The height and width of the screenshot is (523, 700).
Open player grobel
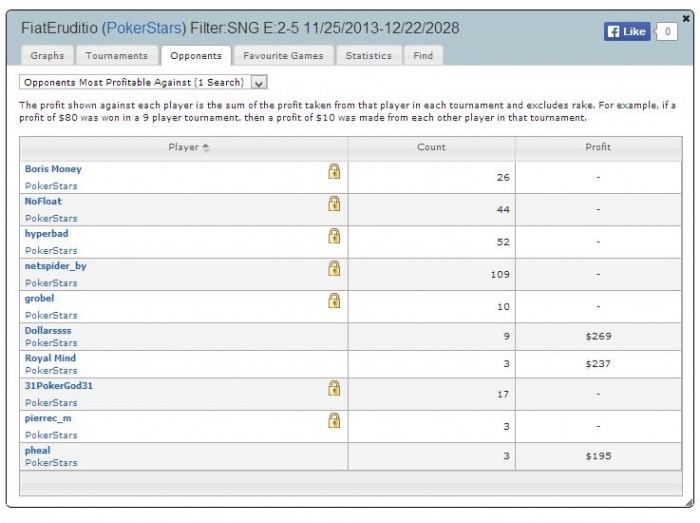39,299
